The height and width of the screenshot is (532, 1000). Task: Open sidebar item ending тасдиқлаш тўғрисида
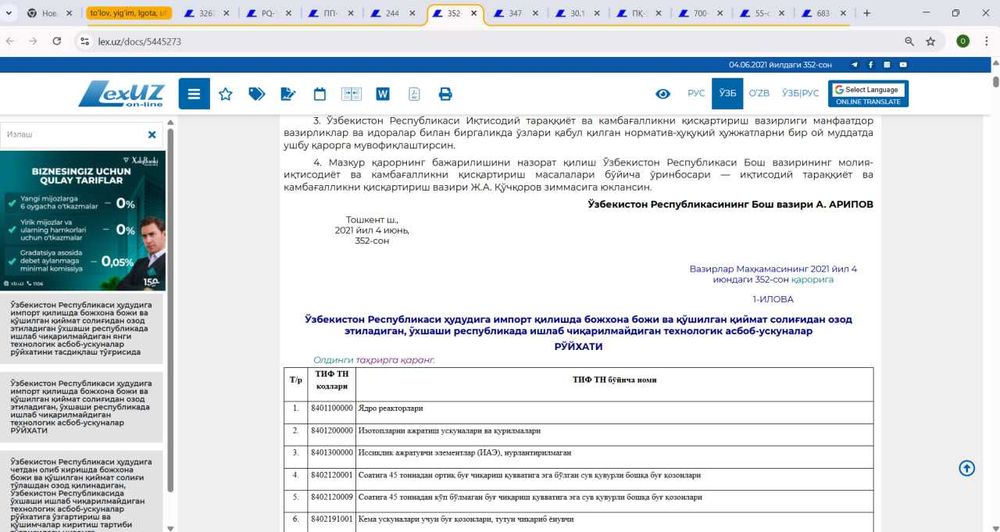pos(81,328)
